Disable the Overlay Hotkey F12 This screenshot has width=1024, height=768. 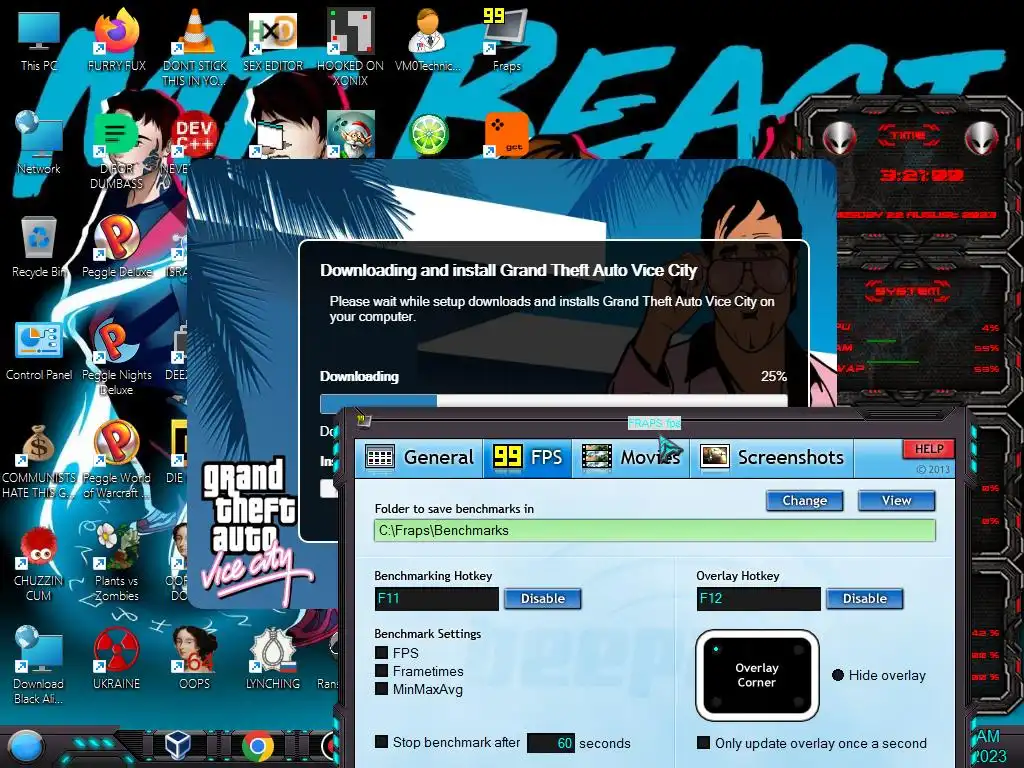click(865, 599)
